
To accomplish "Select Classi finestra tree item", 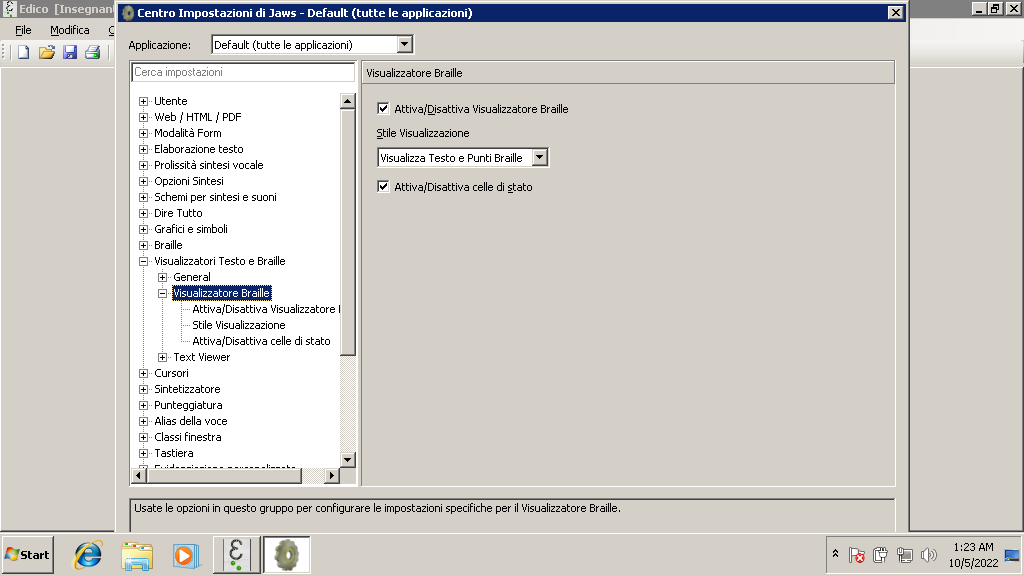I will point(187,437).
